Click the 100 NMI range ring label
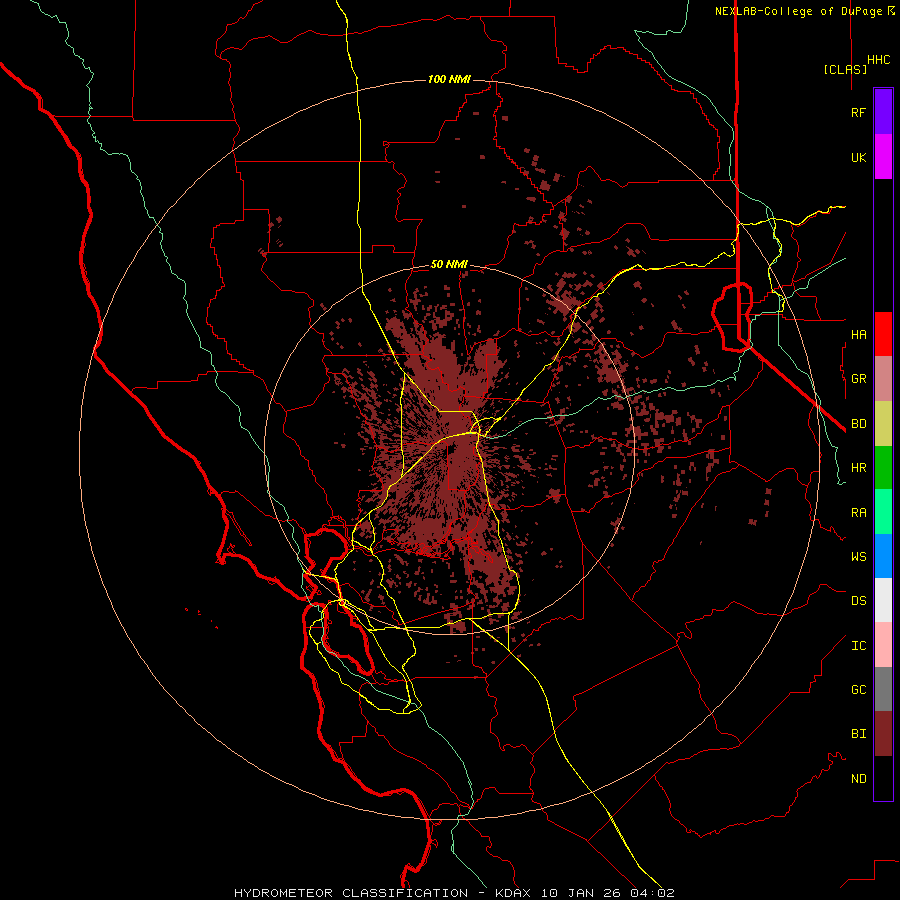This screenshot has height=900, width=900. 449,79
